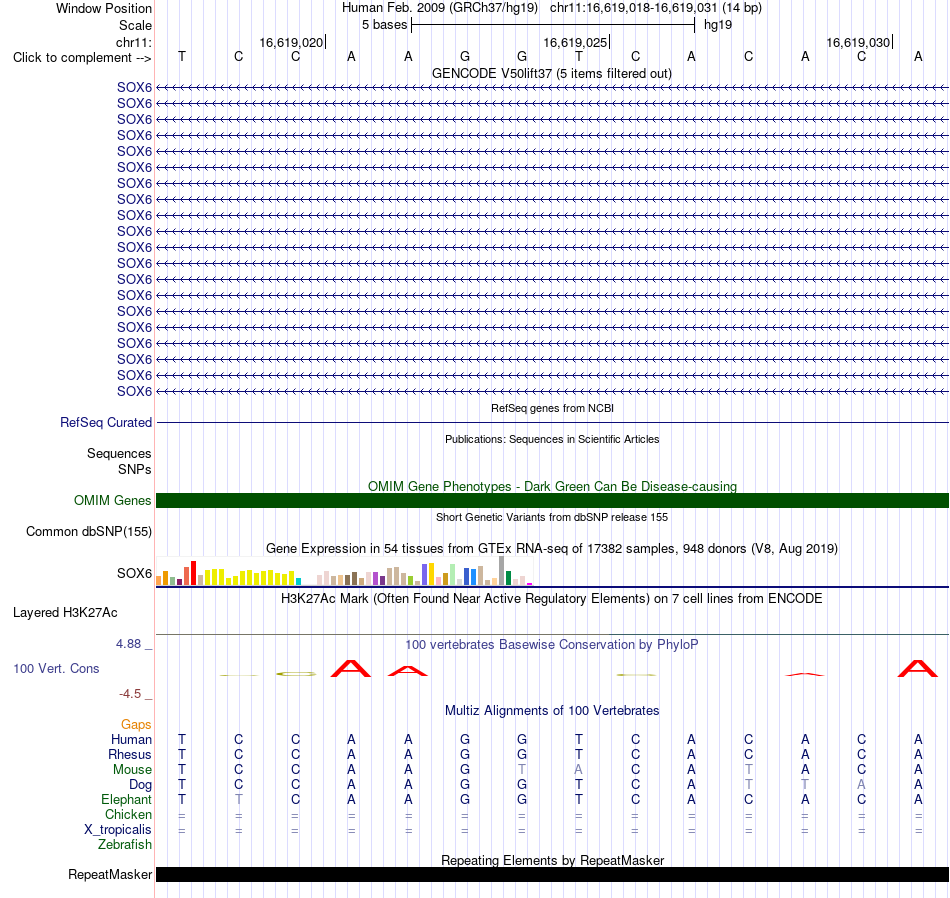This screenshot has height=898, width=950.
Task: Click the hg19 label beside the scale bar
Action: pyautogui.click(x=718, y=25)
